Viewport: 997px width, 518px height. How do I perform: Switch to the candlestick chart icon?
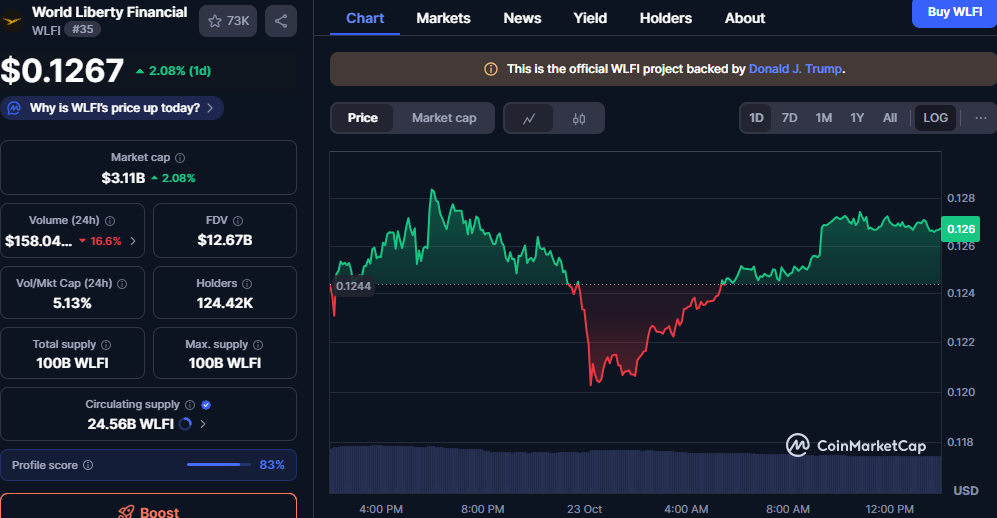(x=579, y=118)
